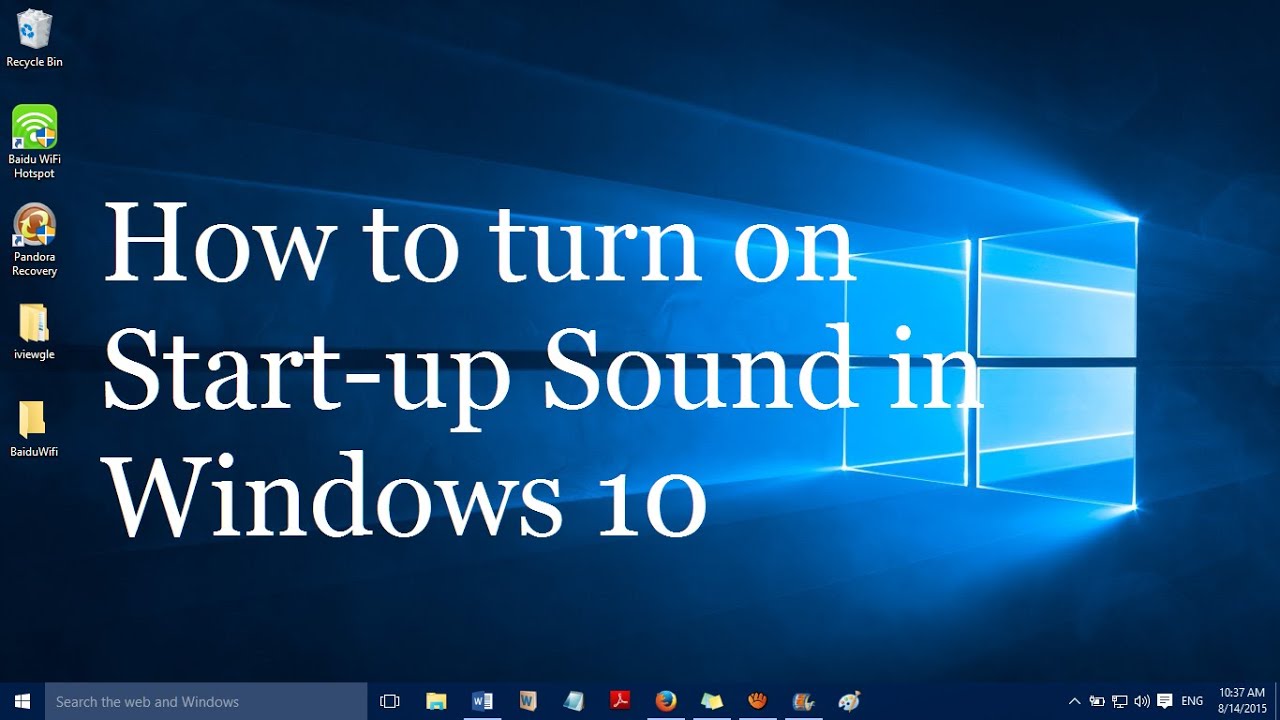Image resolution: width=1280 pixels, height=720 pixels.
Task: Switch to Firefox on the taskbar
Action: (666, 701)
